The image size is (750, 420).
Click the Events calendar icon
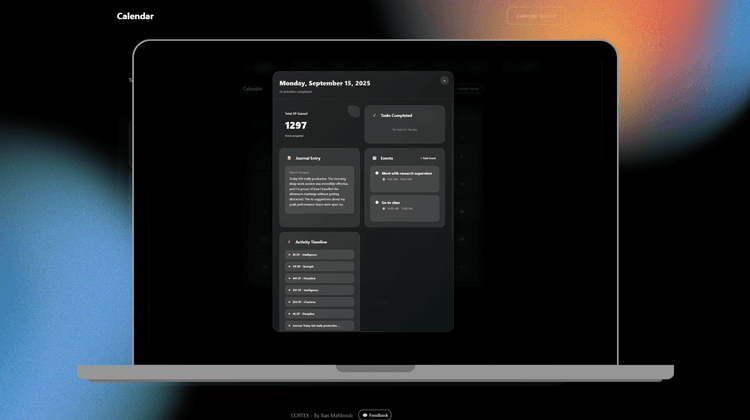[x=374, y=158]
